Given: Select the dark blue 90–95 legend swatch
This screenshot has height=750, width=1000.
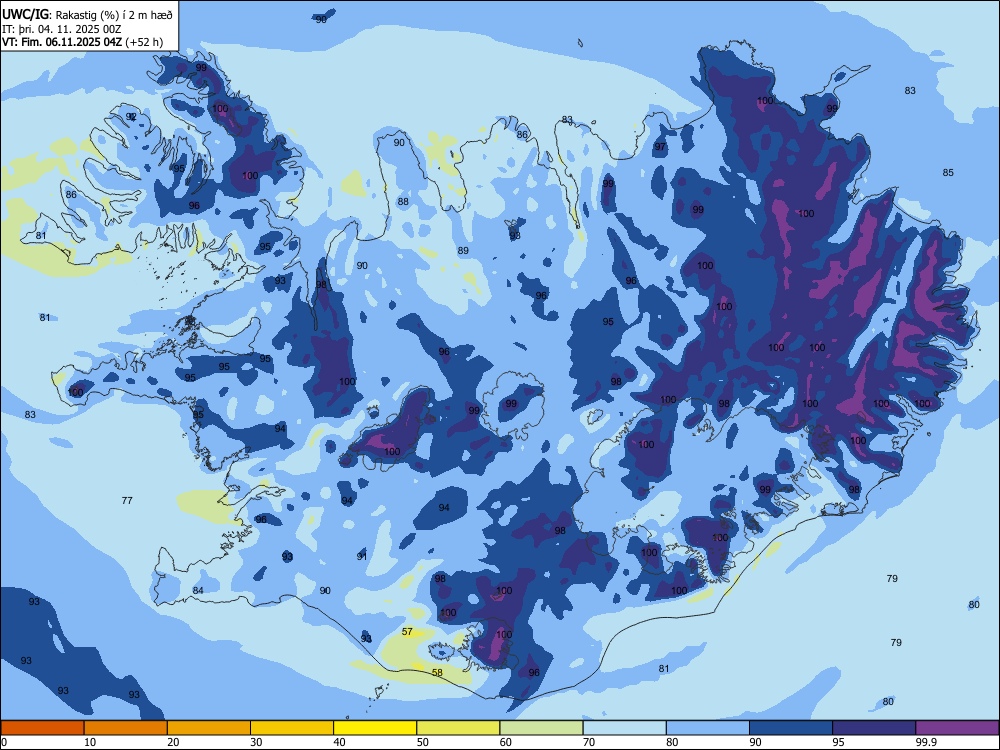Looking at the screenshot, I should pos(791,728).
